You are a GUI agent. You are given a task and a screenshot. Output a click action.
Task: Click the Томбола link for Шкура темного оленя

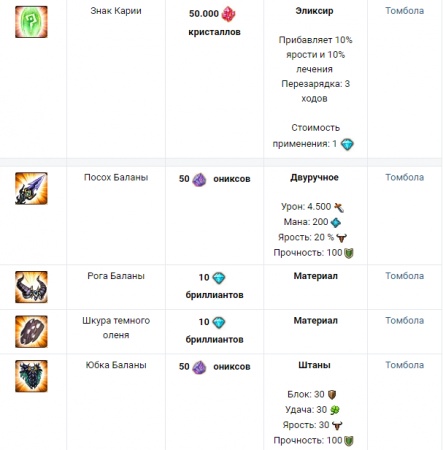[x=405, y=321]
